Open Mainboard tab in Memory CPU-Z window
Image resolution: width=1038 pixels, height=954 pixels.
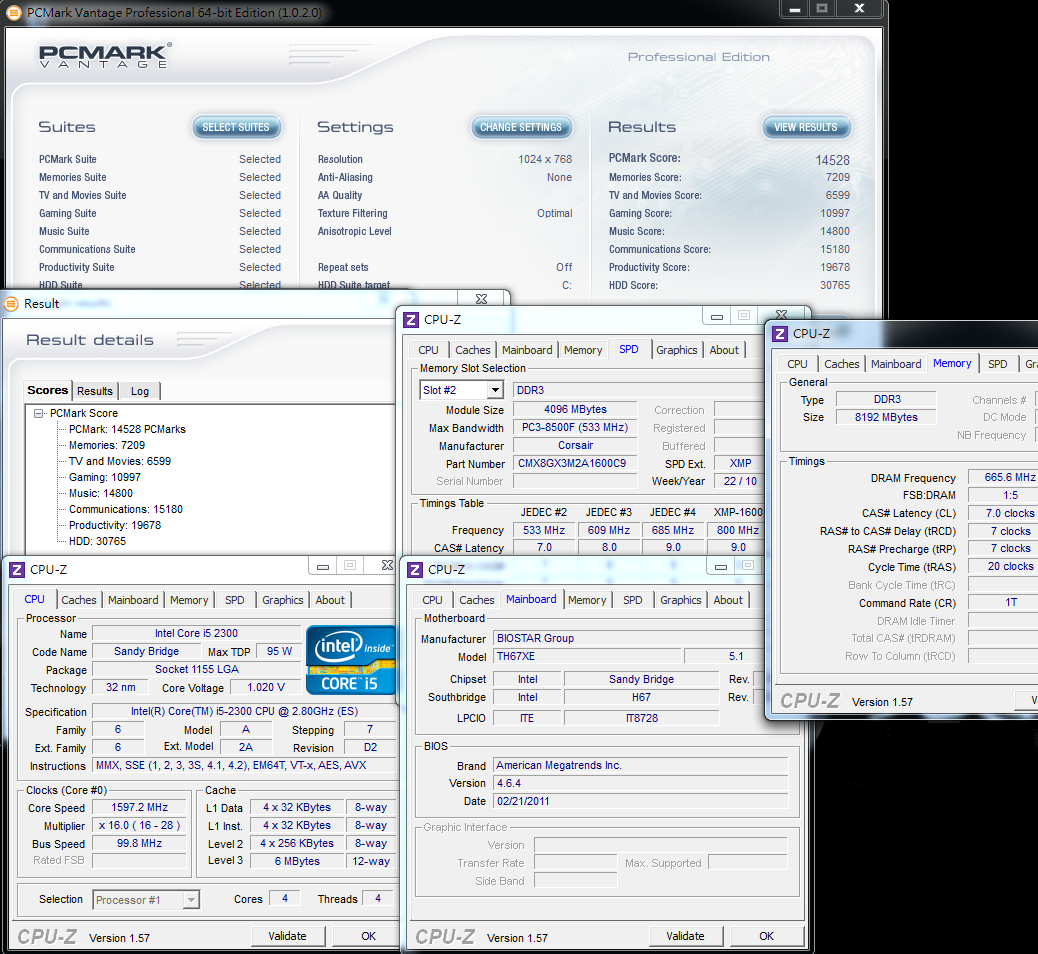[896, 364]
